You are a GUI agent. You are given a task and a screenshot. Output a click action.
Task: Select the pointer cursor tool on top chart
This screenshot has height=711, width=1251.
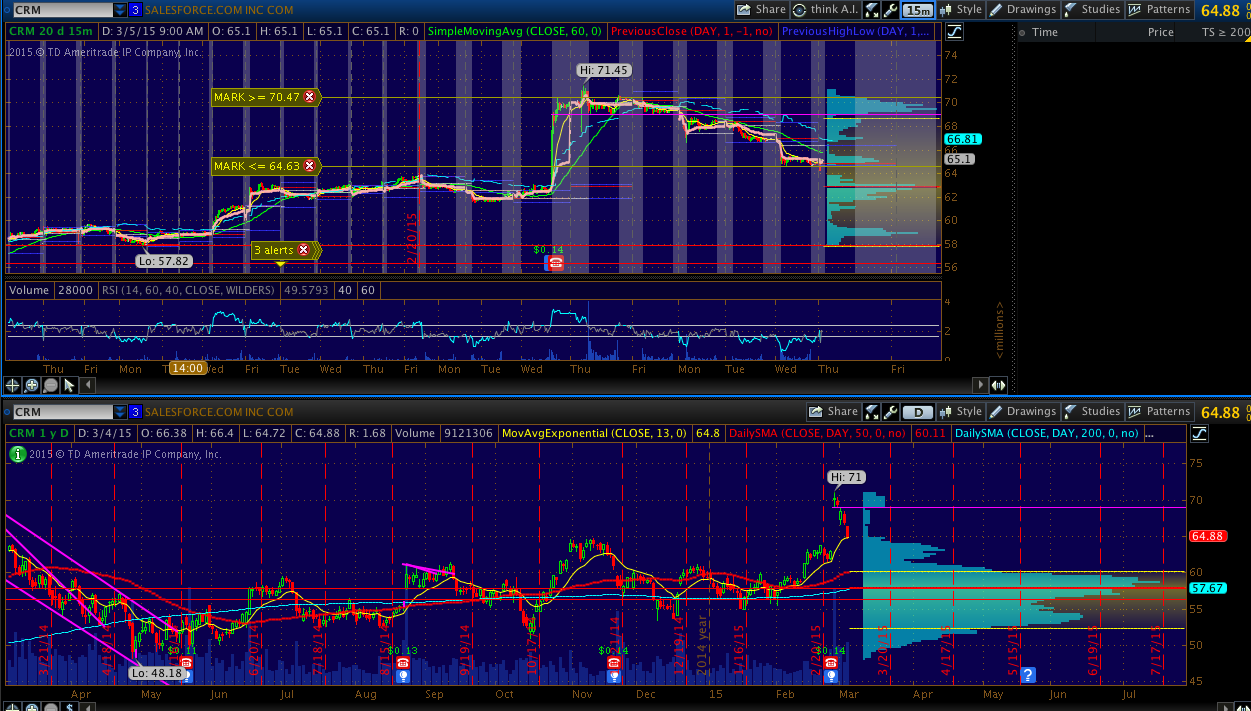click(69, 385)
